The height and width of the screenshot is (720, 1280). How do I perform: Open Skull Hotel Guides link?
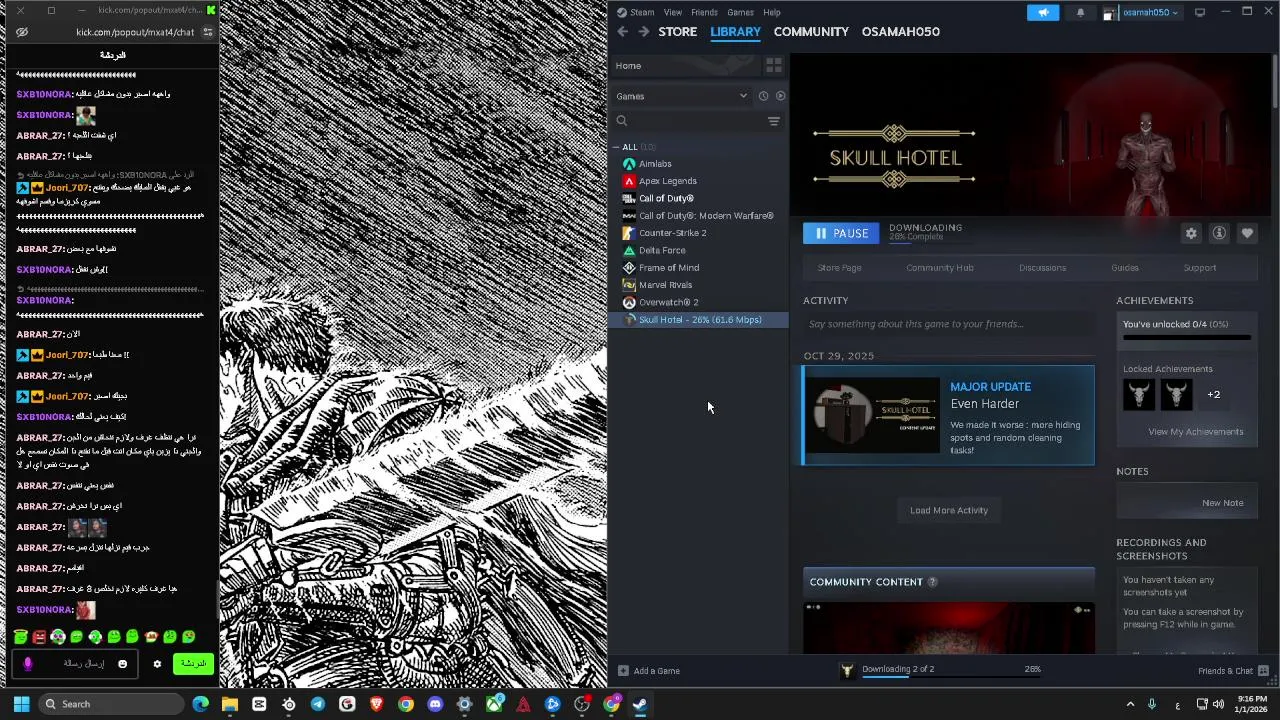point(1125,268)
